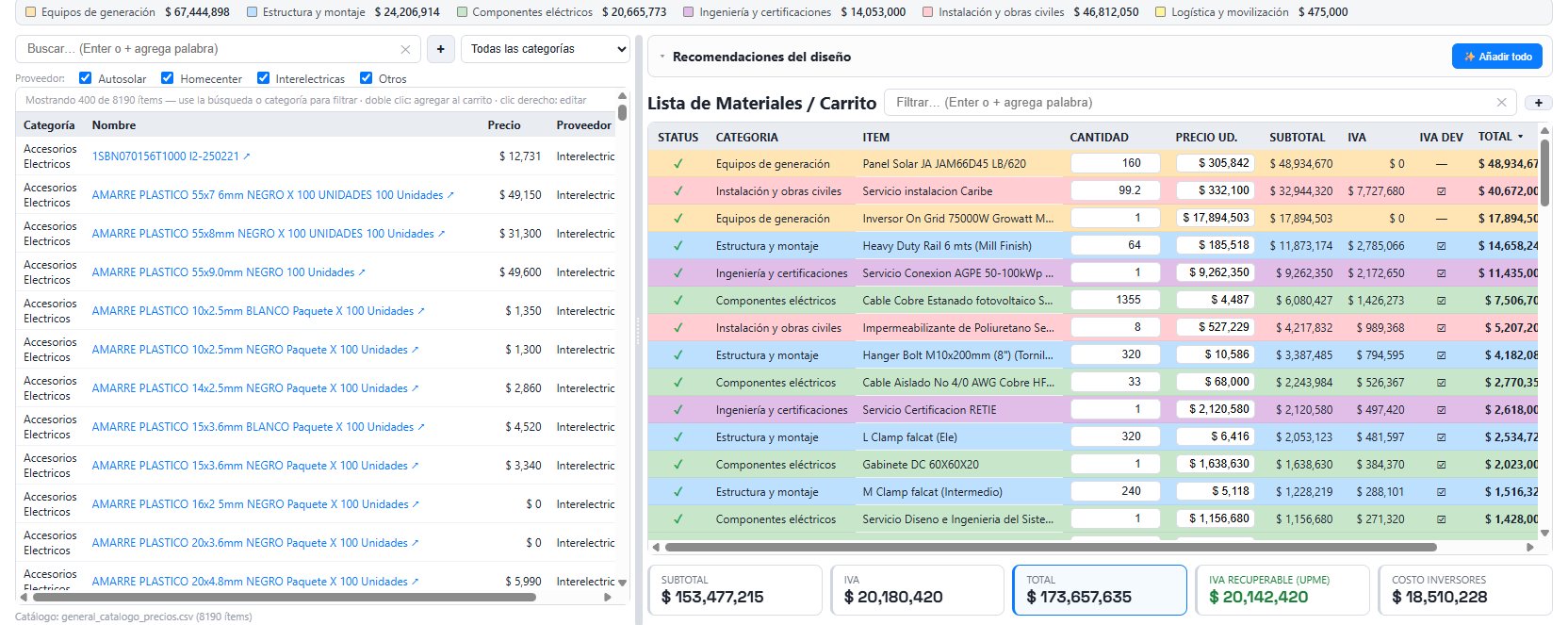
Task: Sort cart by CATEGORIA column header
Action: [747, 138]
